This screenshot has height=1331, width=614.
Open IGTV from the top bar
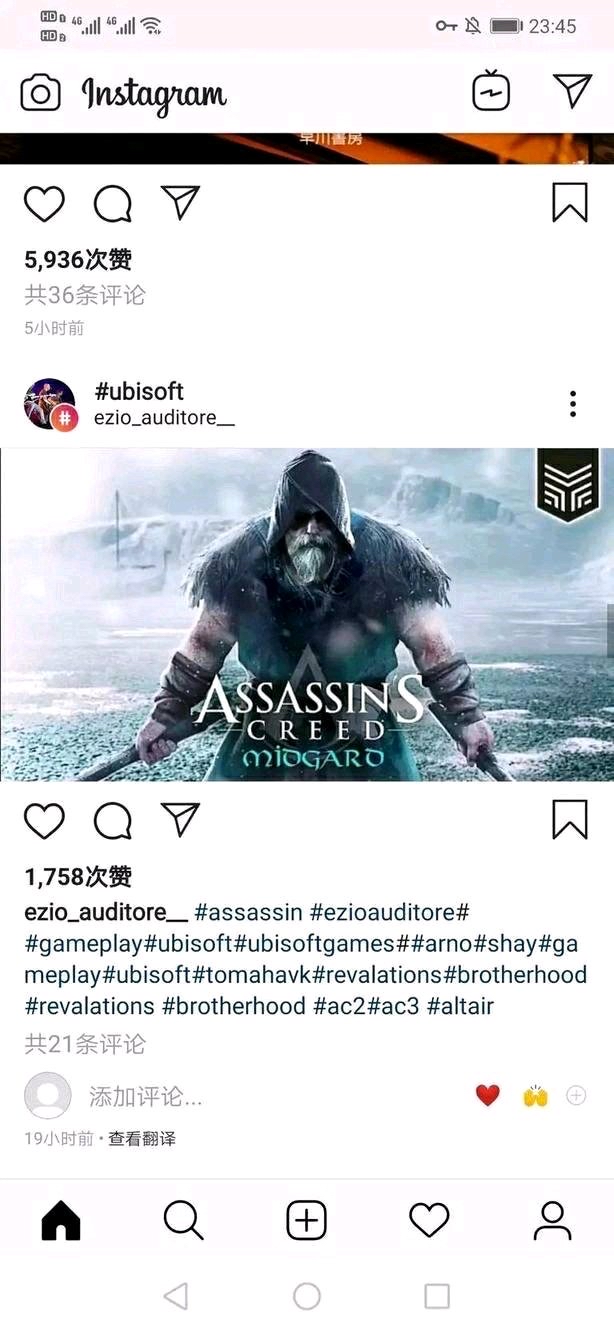(x=491, y=91)
